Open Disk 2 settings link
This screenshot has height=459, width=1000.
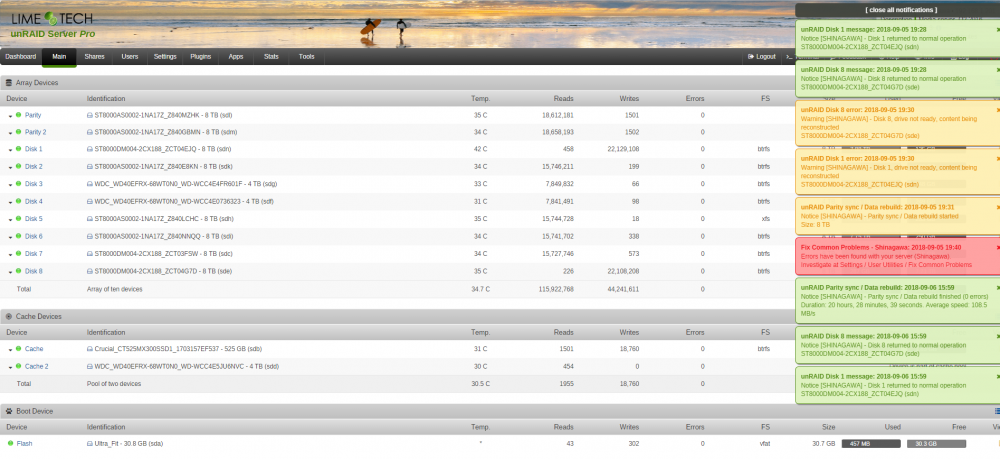tap(34, 166)
